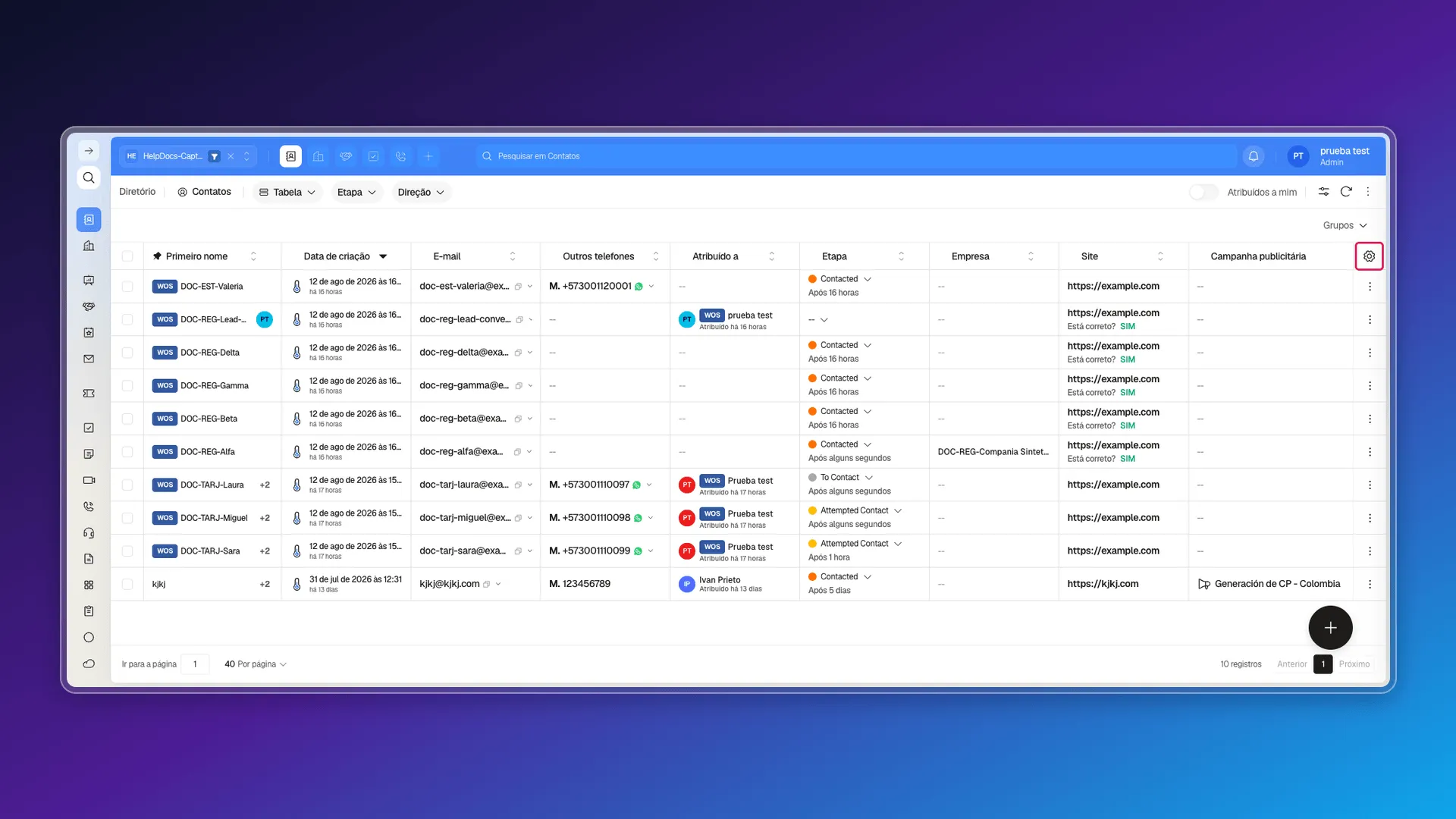Open the Direção filter dropdown
Viewport: 1456px width, 819px height.
tap(421, 192)
